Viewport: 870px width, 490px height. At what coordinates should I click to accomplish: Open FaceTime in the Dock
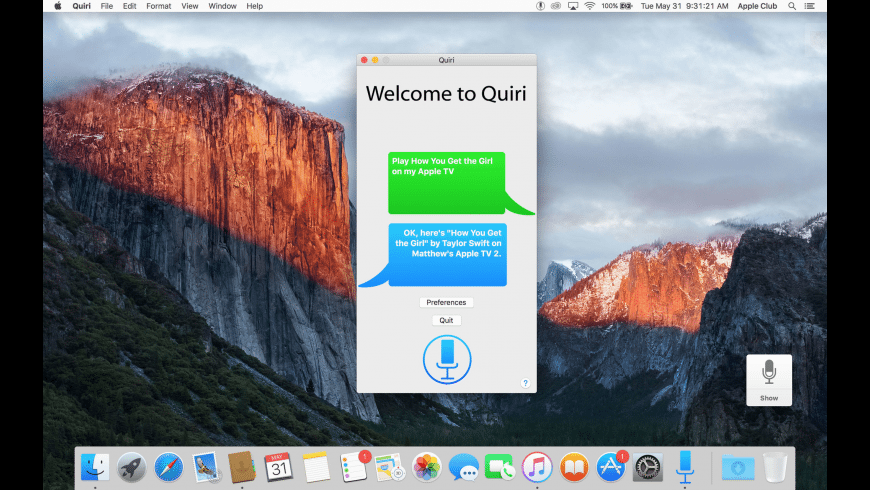pos(499,467)
